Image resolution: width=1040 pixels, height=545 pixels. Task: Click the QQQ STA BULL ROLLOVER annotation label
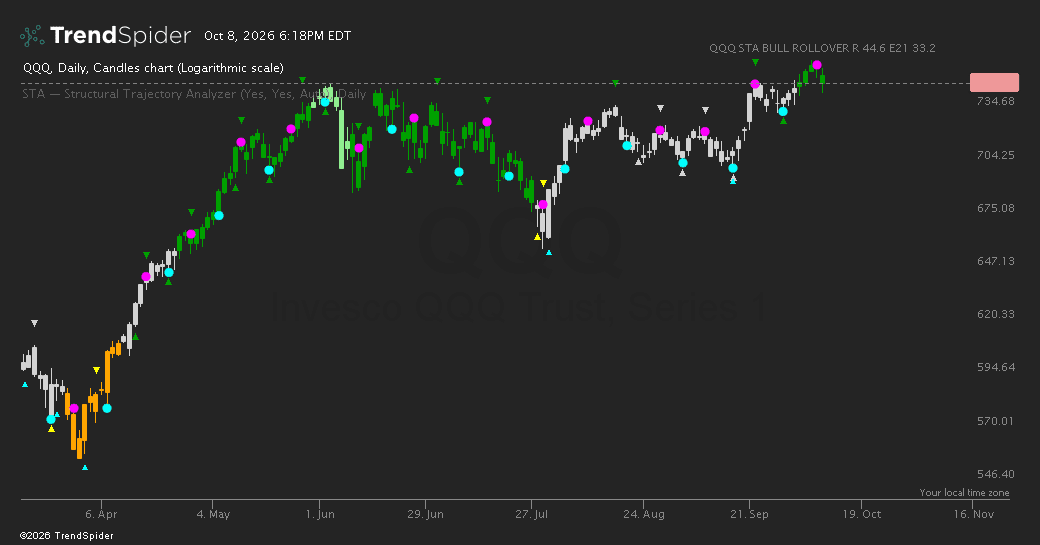point(822,48)
